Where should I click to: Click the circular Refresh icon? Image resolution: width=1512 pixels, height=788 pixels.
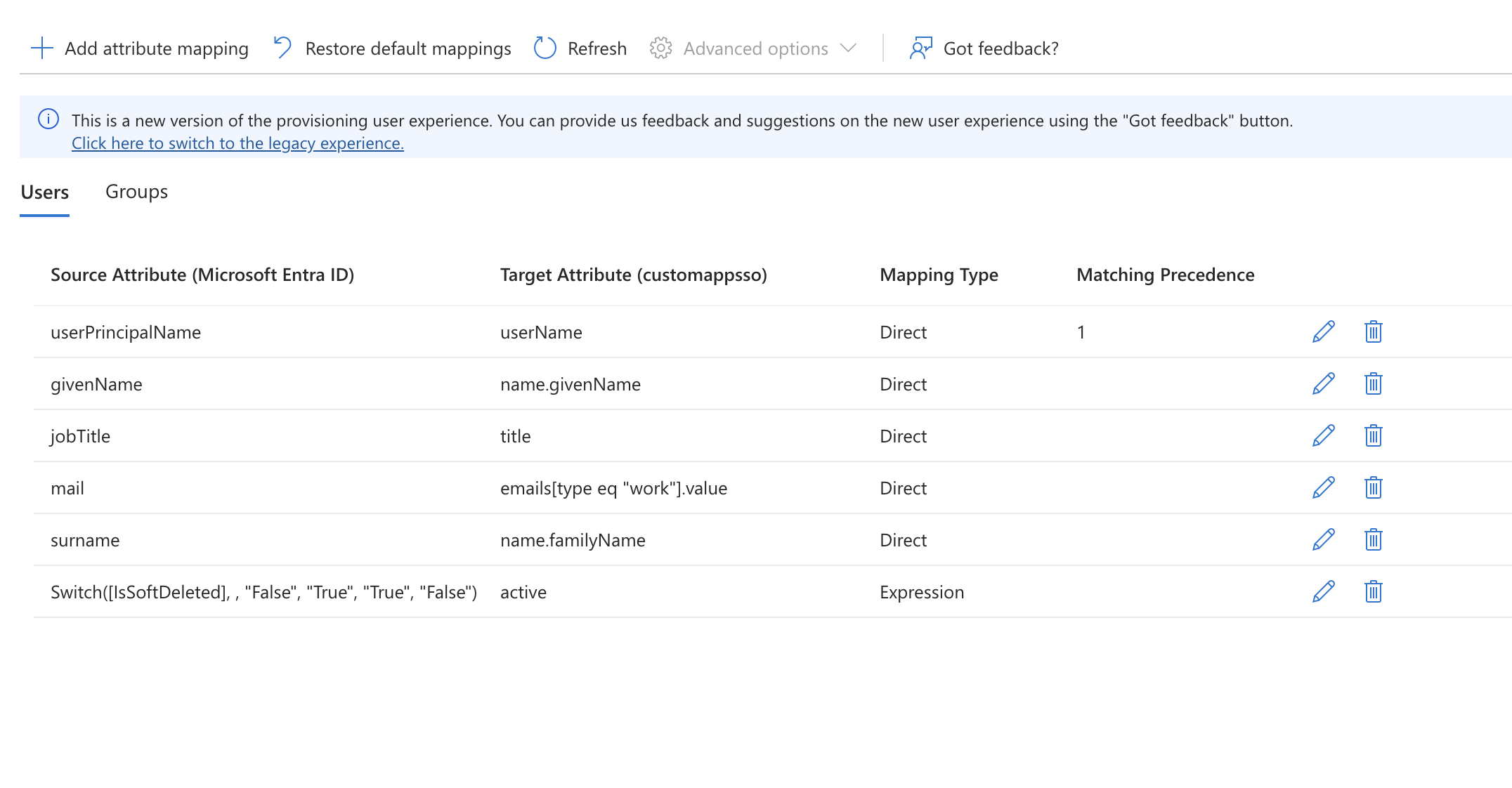pyautogui.click(x=545, y=48)
